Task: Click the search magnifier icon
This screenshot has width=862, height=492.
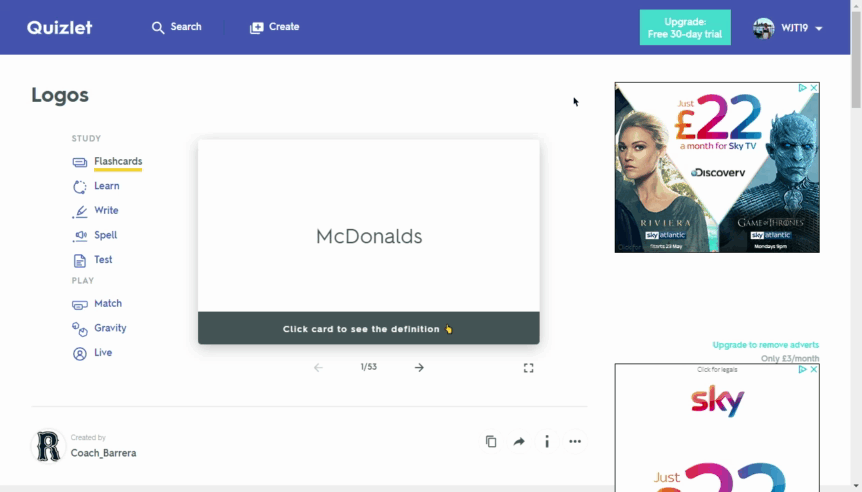Action: 158,27
